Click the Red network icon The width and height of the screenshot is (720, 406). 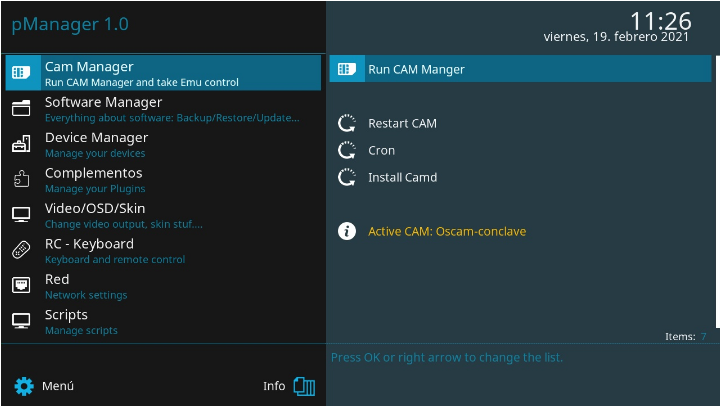tap(21, 286)
